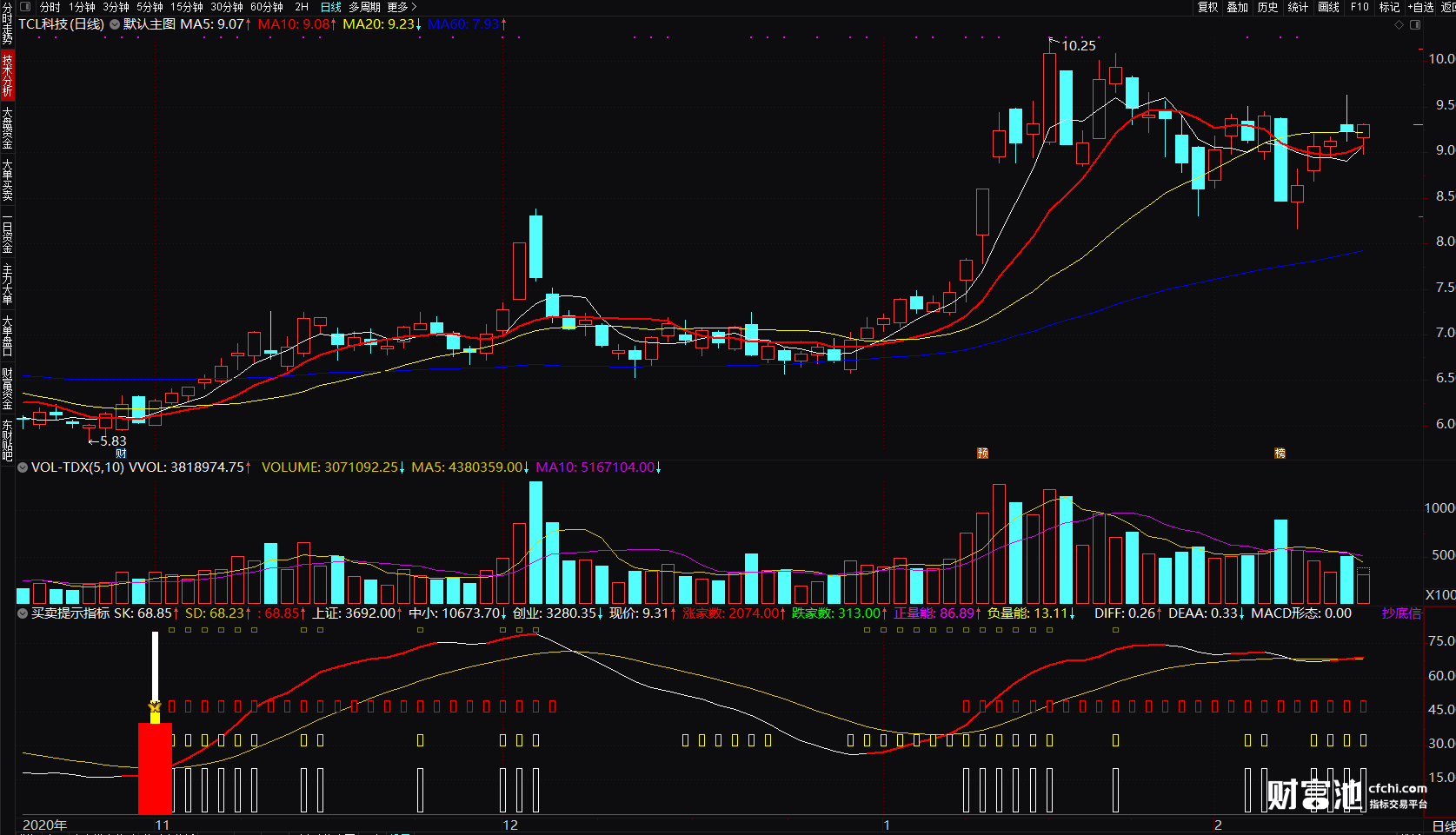Open the 历史 history button

[x=1268, y=7]
